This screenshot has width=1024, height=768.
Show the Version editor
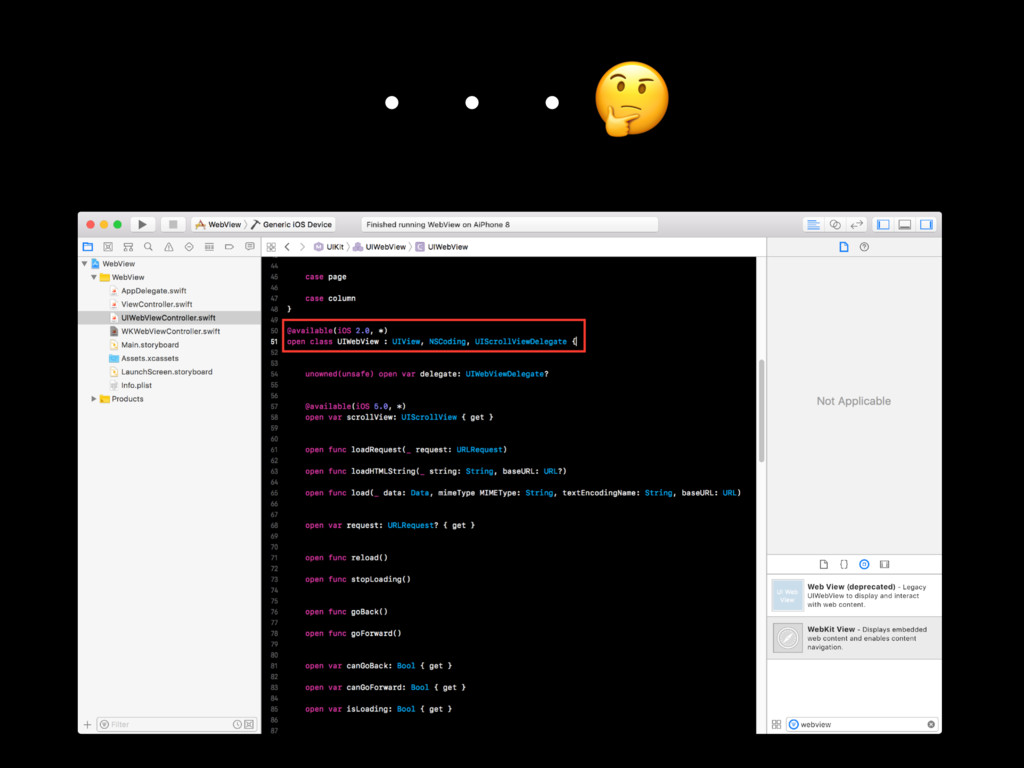click(856, 224)
